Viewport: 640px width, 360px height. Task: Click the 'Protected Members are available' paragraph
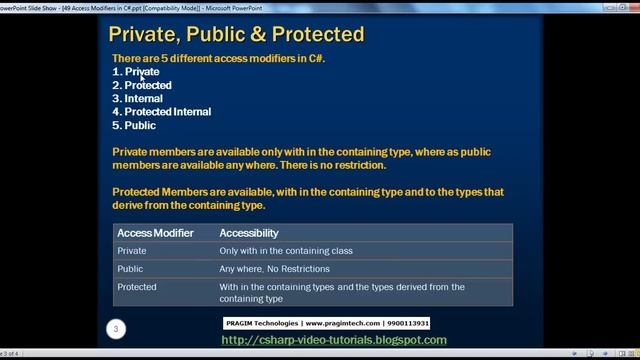308,198
